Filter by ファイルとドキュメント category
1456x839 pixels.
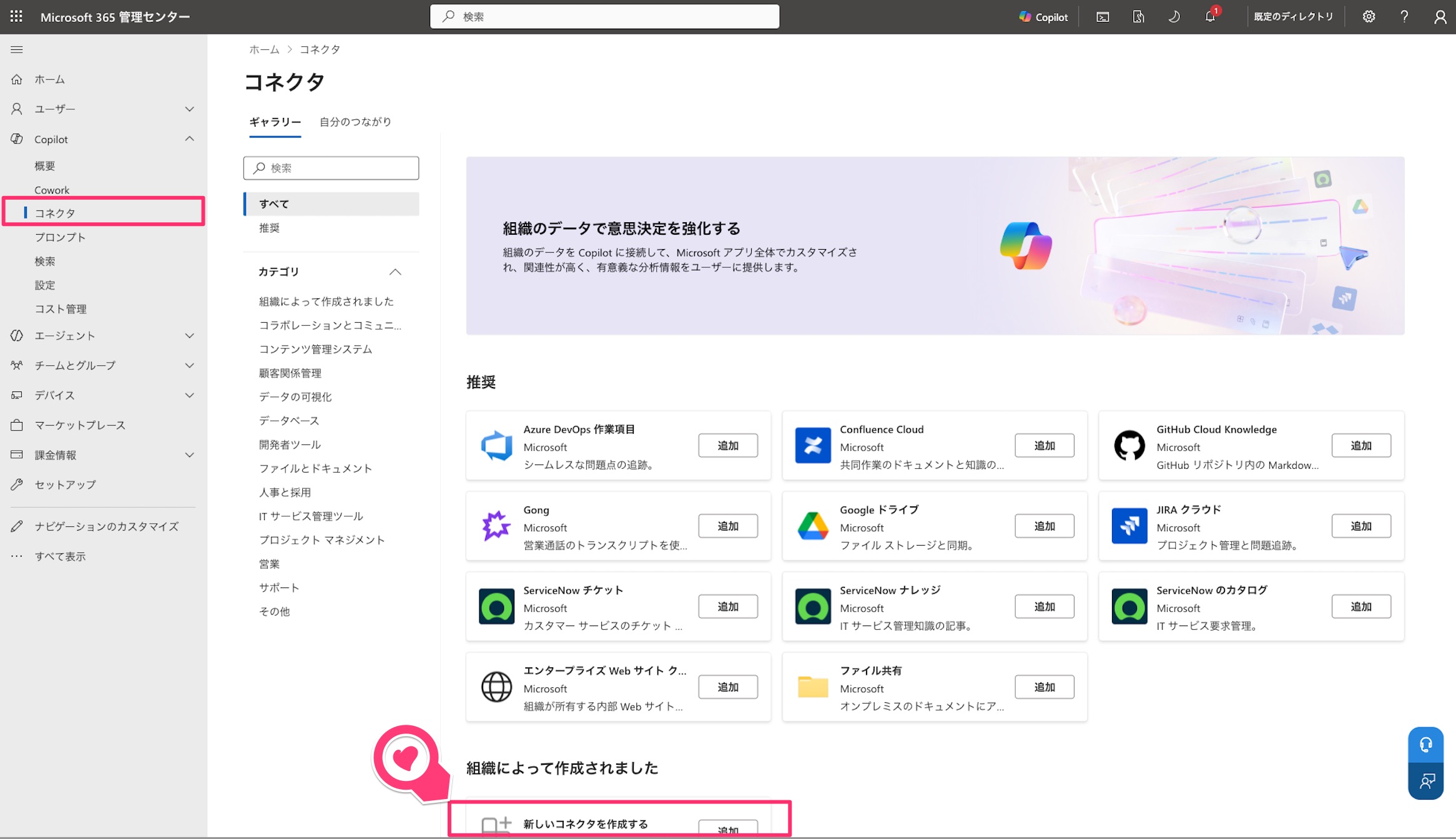coord(315,468)
